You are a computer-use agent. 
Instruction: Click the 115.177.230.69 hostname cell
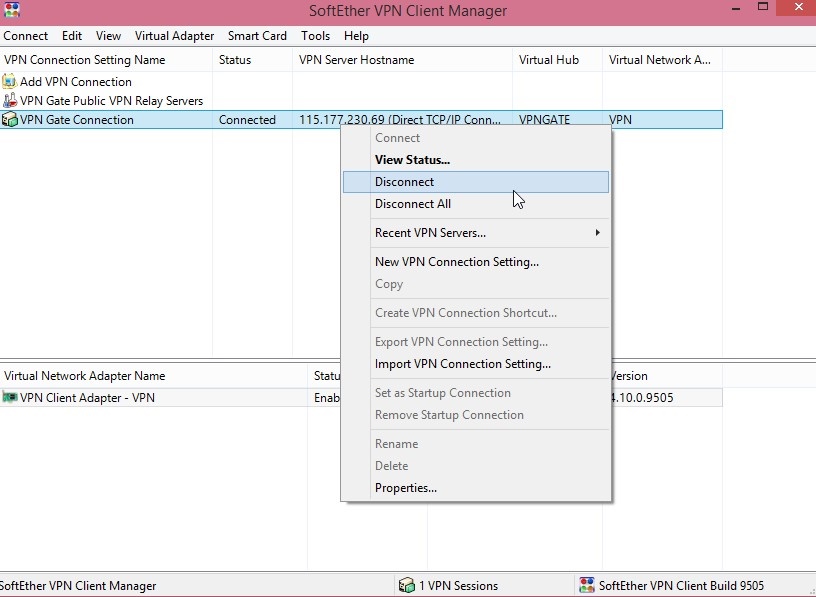coord(400,120)
